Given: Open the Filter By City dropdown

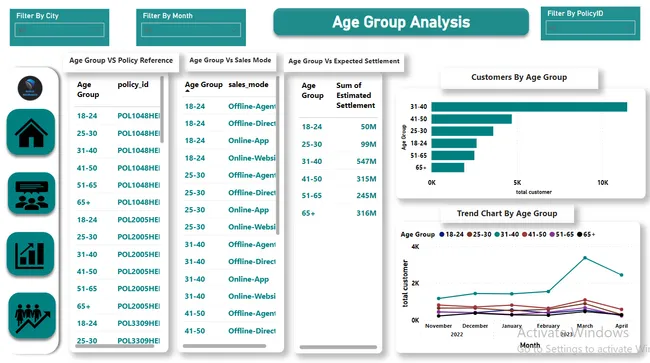Looking at the screenshot, I should (x=59, y=30).
